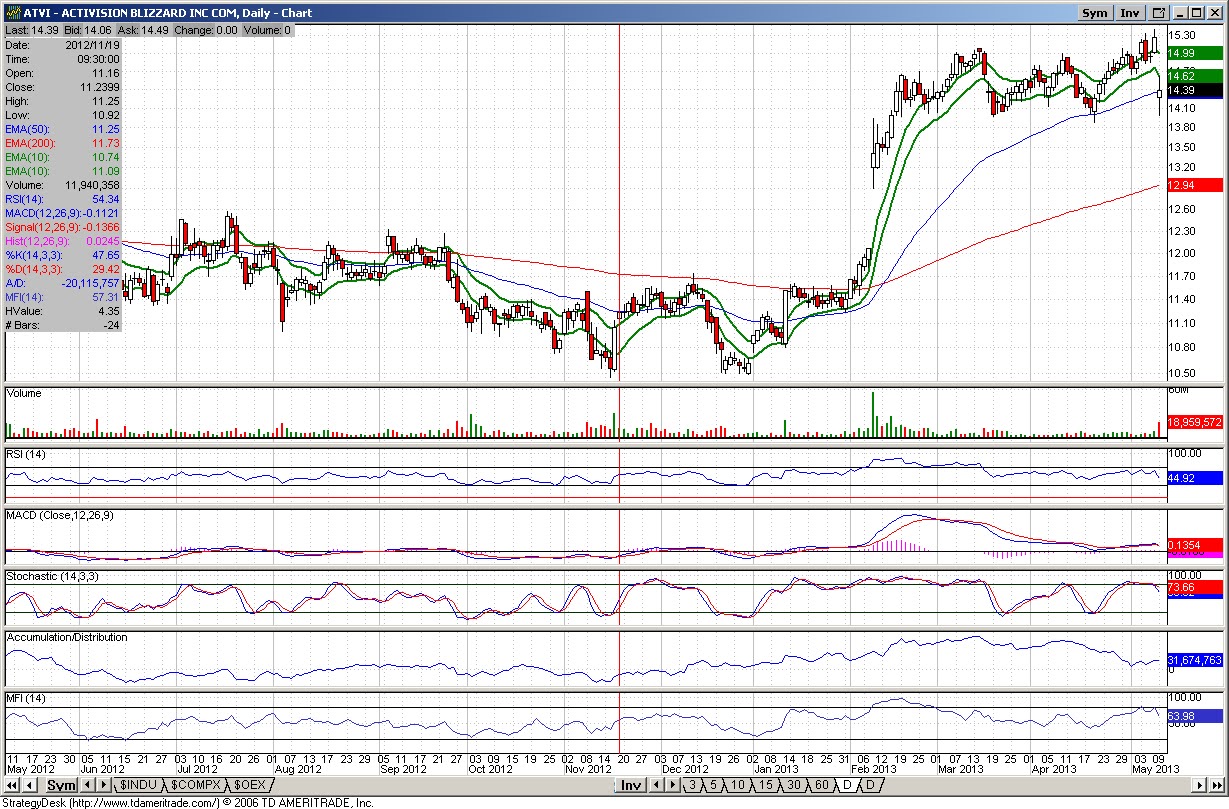
Task: Select the 5 interval tab
Action: click(713, 785)
